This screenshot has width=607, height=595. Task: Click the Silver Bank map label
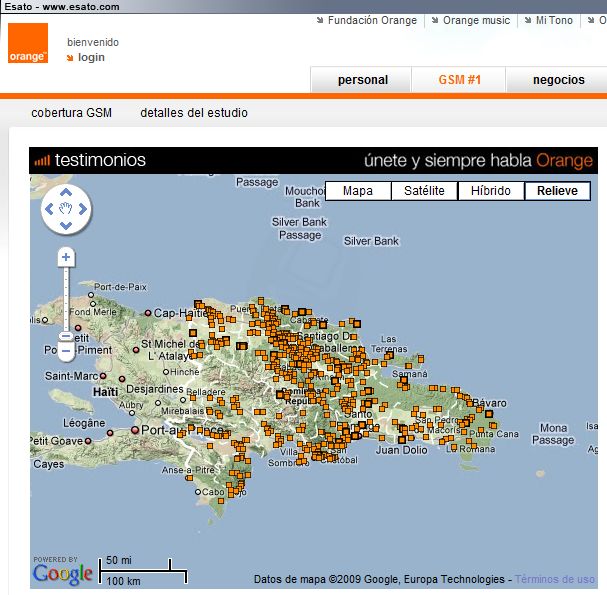[371, 241]
